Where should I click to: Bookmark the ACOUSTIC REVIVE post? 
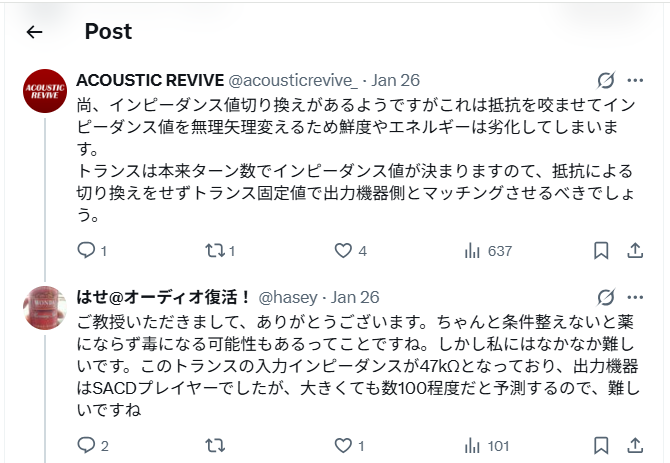tap(602, 250)
